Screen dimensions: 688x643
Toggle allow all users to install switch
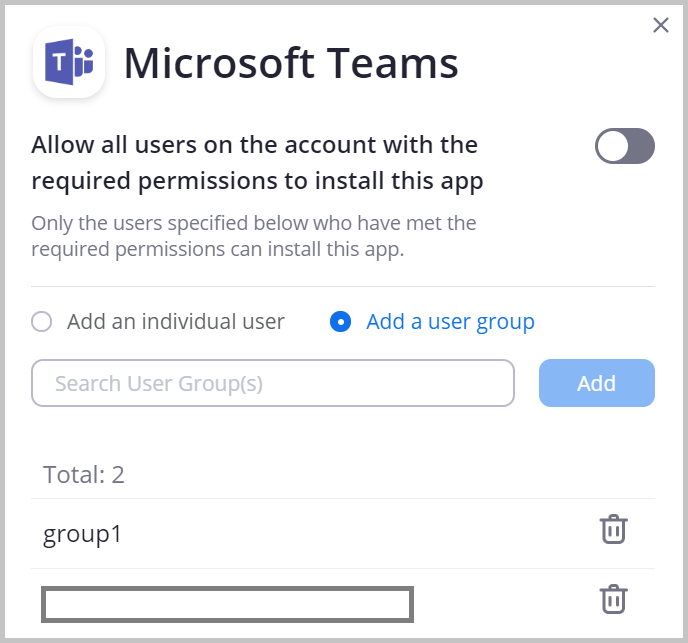(x=625, y=146)
